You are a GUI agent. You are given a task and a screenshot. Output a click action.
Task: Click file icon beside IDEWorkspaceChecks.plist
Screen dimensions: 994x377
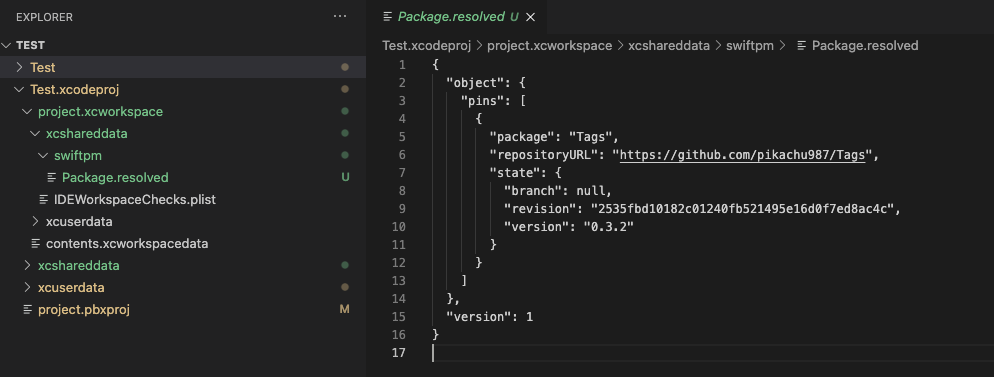(44, 200)
